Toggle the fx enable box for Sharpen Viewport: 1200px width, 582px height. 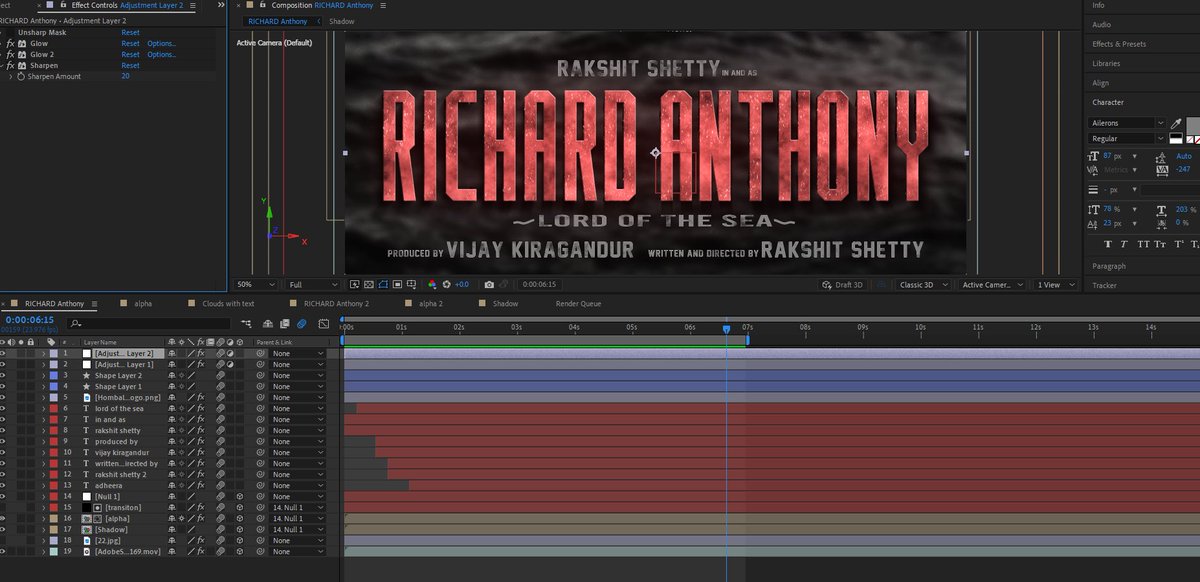click(x=10, y=66)
